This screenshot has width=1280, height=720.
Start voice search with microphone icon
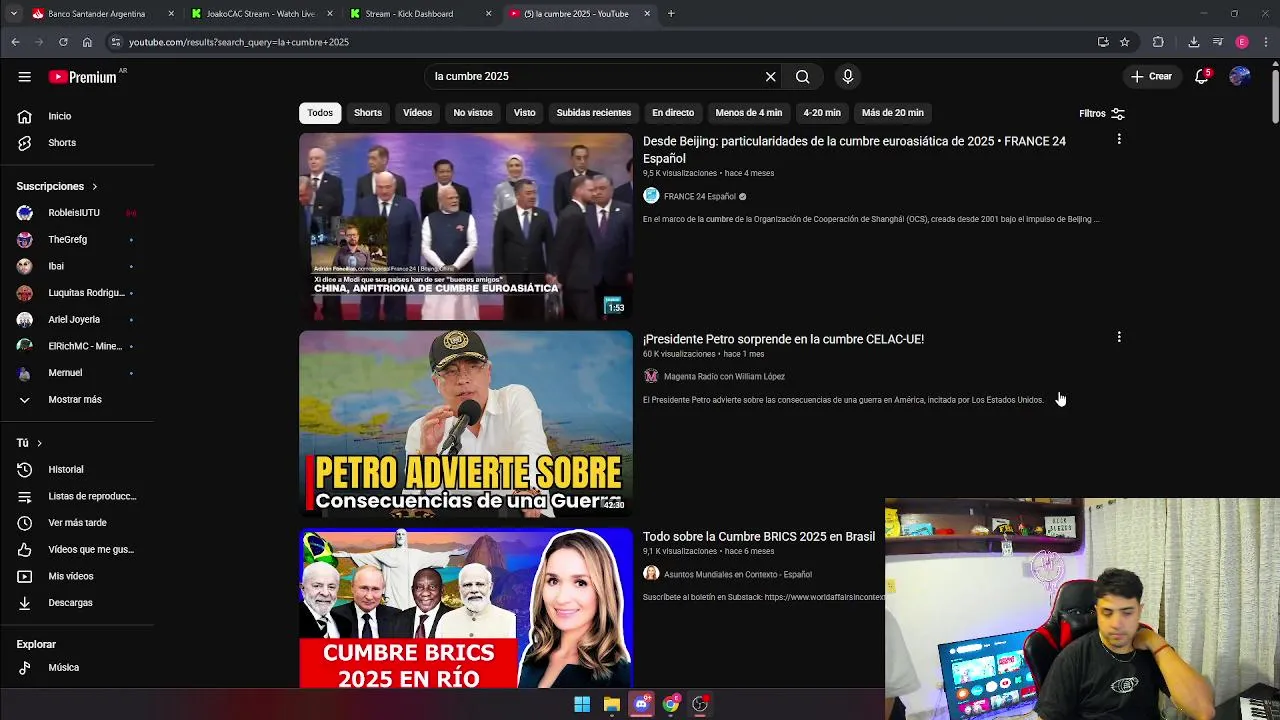(x=848, y=77)
